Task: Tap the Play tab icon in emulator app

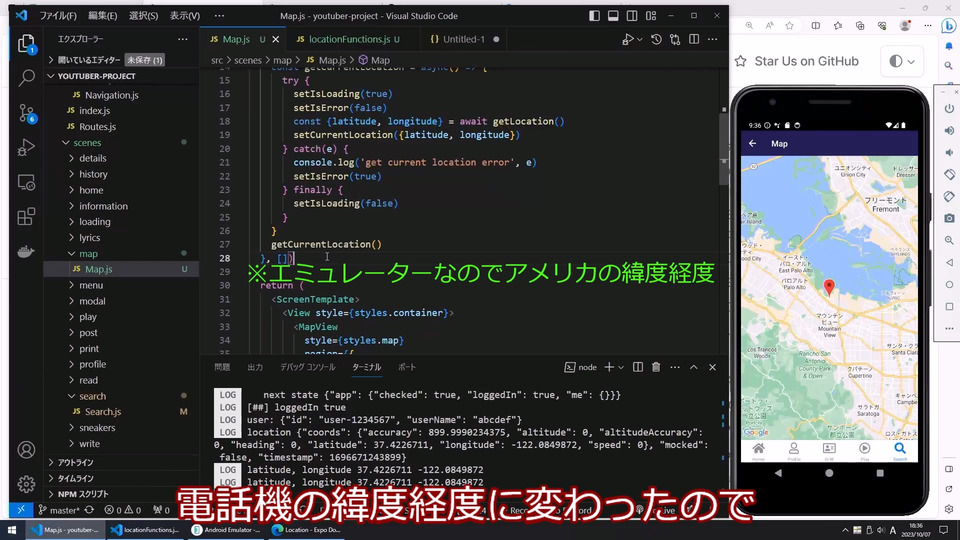Action: [864, 450]
